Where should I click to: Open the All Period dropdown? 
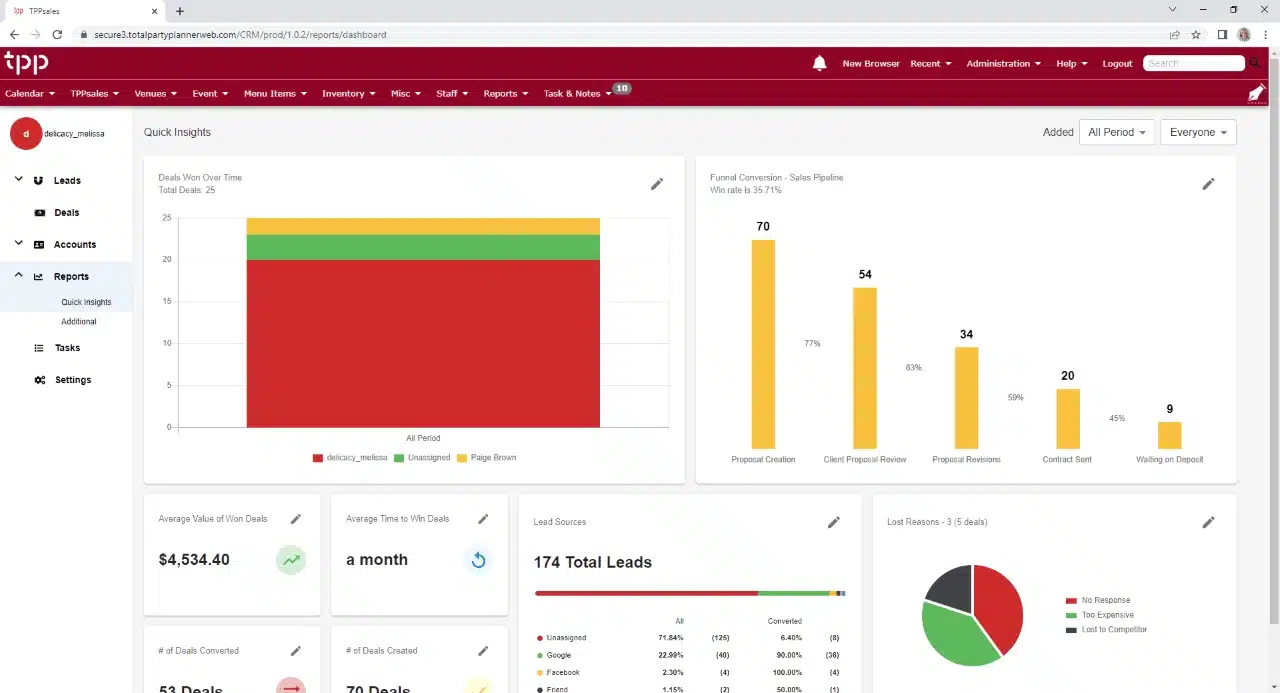tap(1117, 132)
